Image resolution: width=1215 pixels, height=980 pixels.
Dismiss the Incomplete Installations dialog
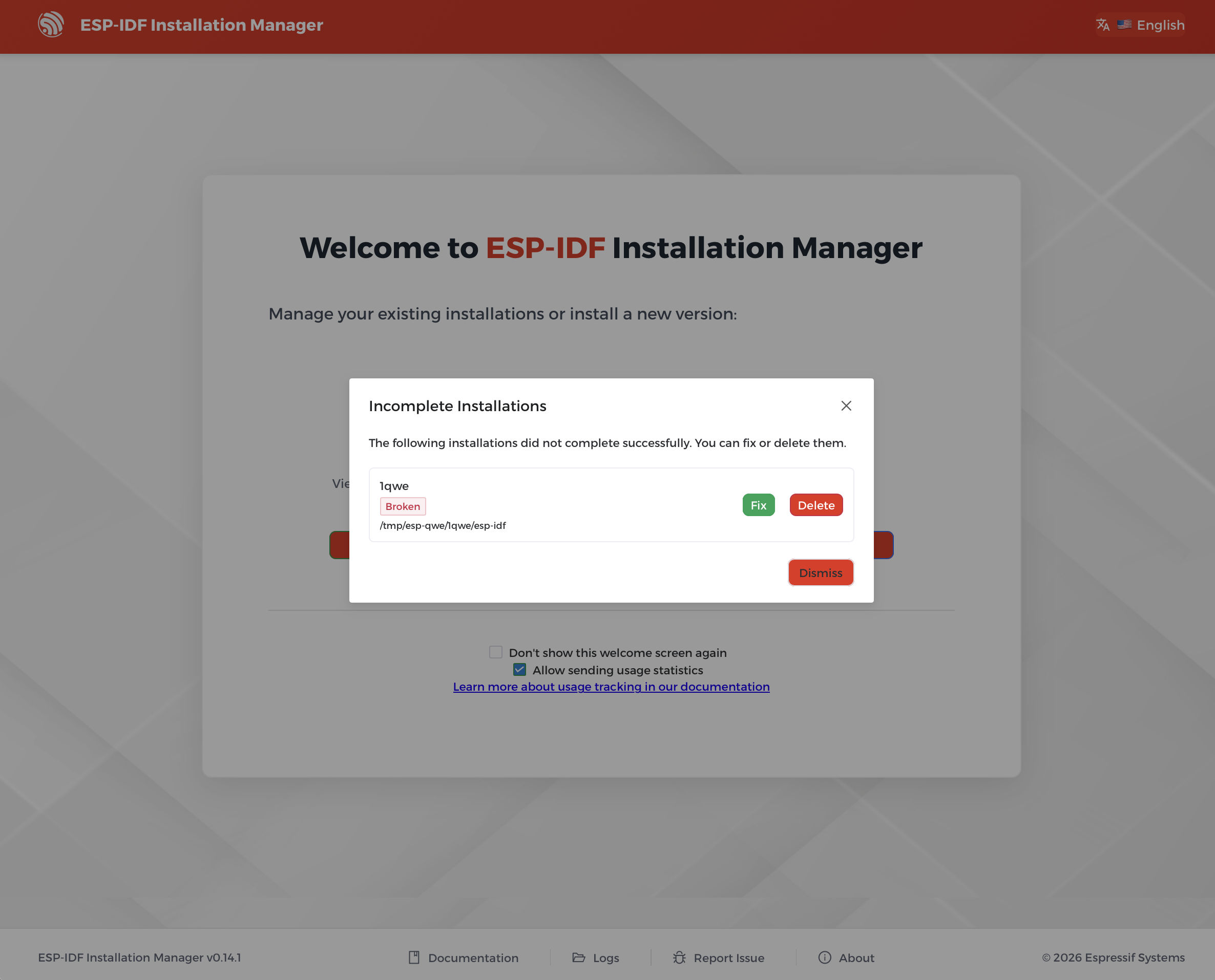pyautogui.click(x=821, y=573)
